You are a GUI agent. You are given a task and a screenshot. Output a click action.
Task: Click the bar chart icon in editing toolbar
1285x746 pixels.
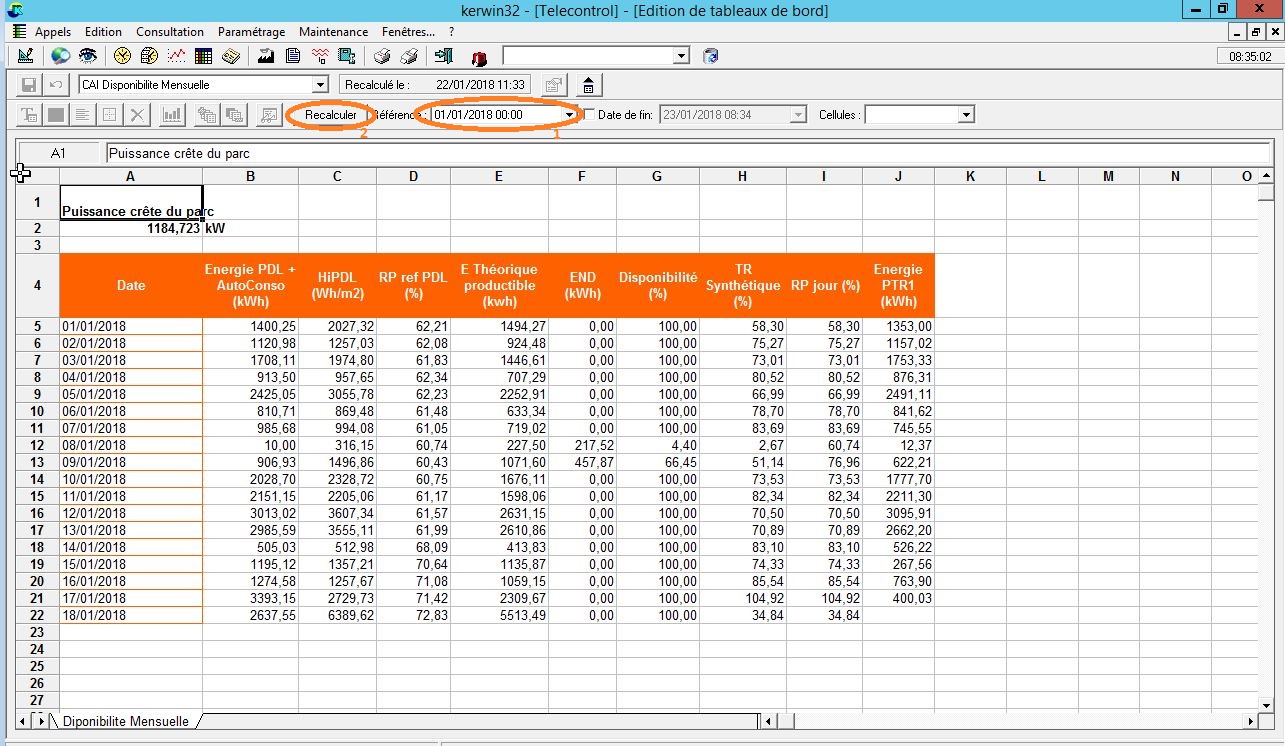click(172, 115)
